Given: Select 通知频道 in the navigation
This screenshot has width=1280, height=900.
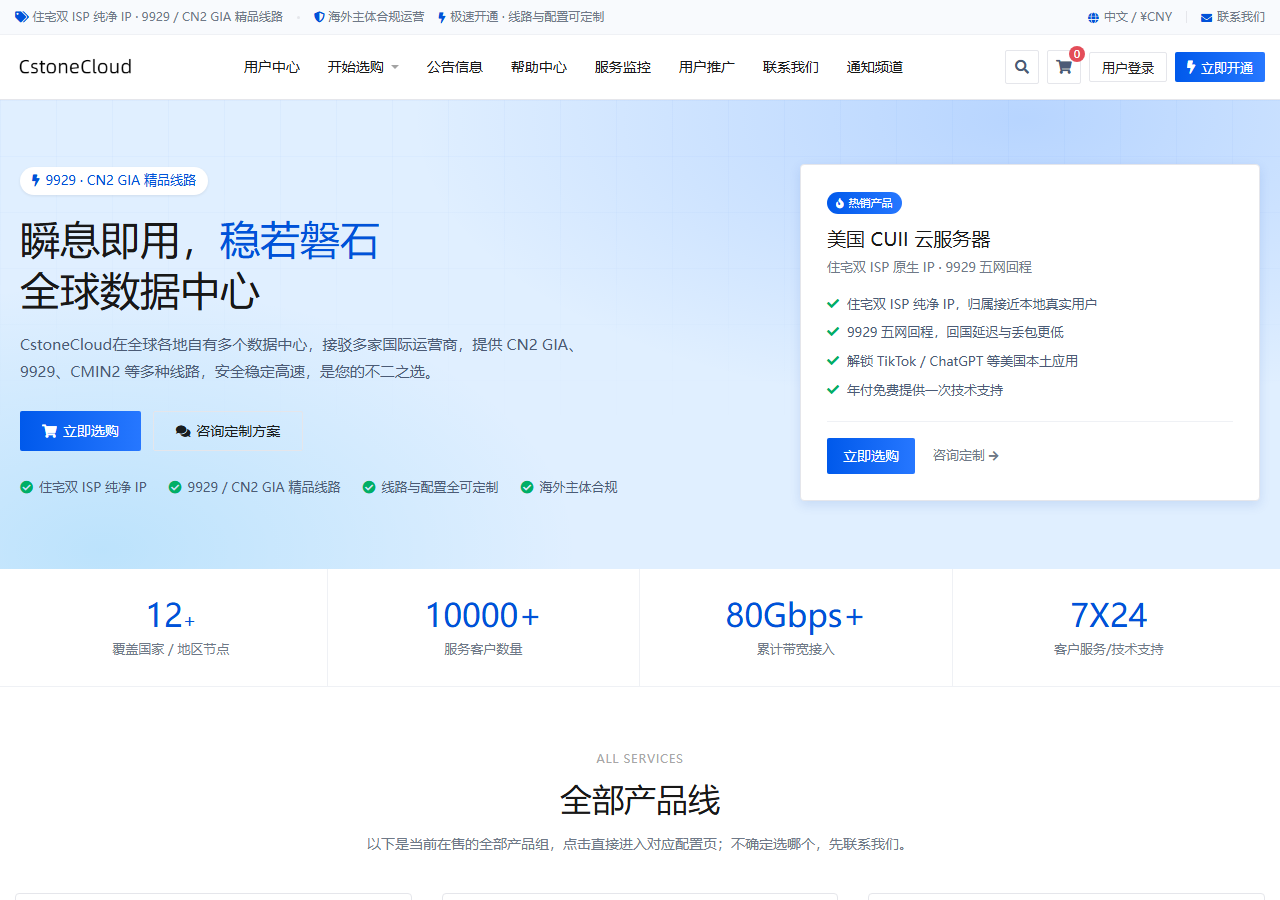Looking at the screenshot, I should point(875,67).
